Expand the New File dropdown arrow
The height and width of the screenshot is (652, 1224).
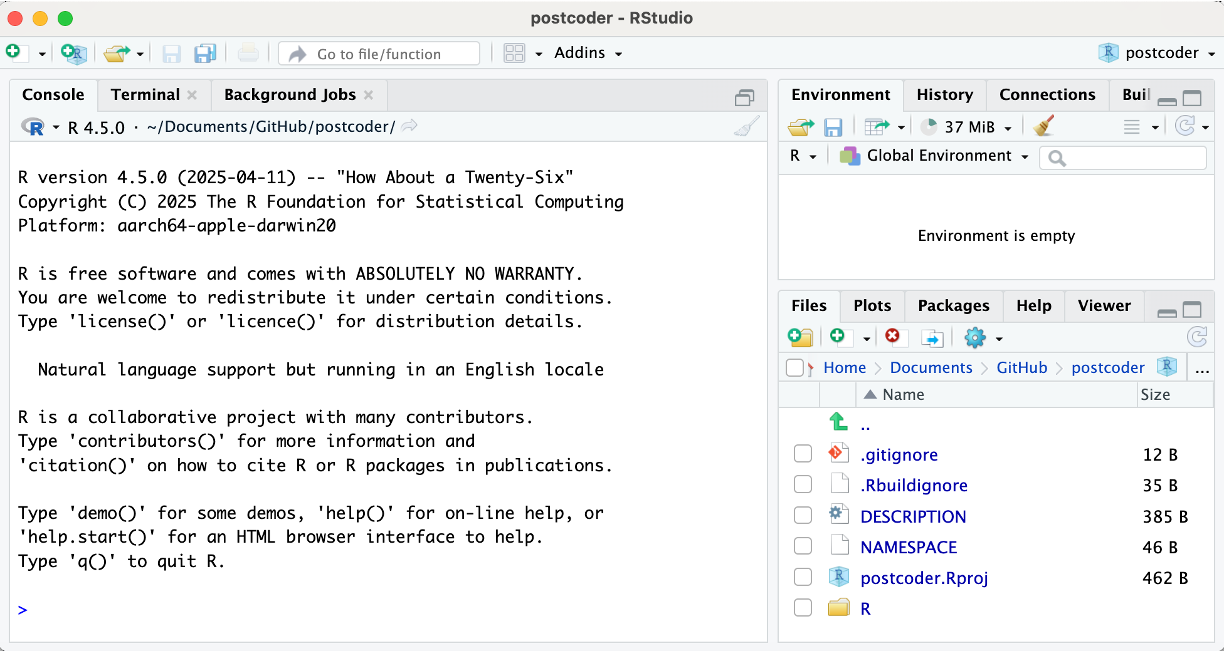[x=42, y=54]
